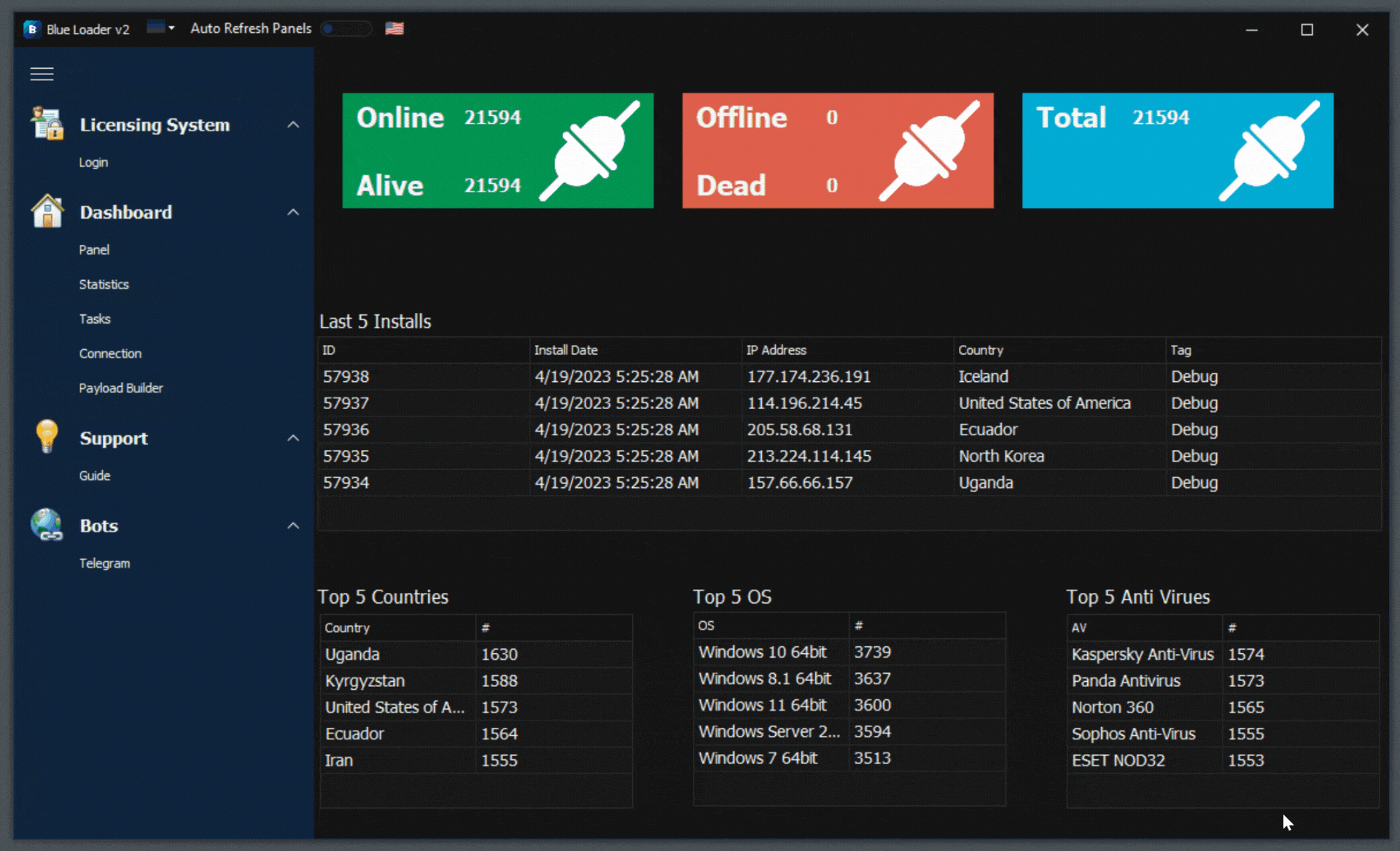
Task: Open the Connection page
Action: click(110, 354)
